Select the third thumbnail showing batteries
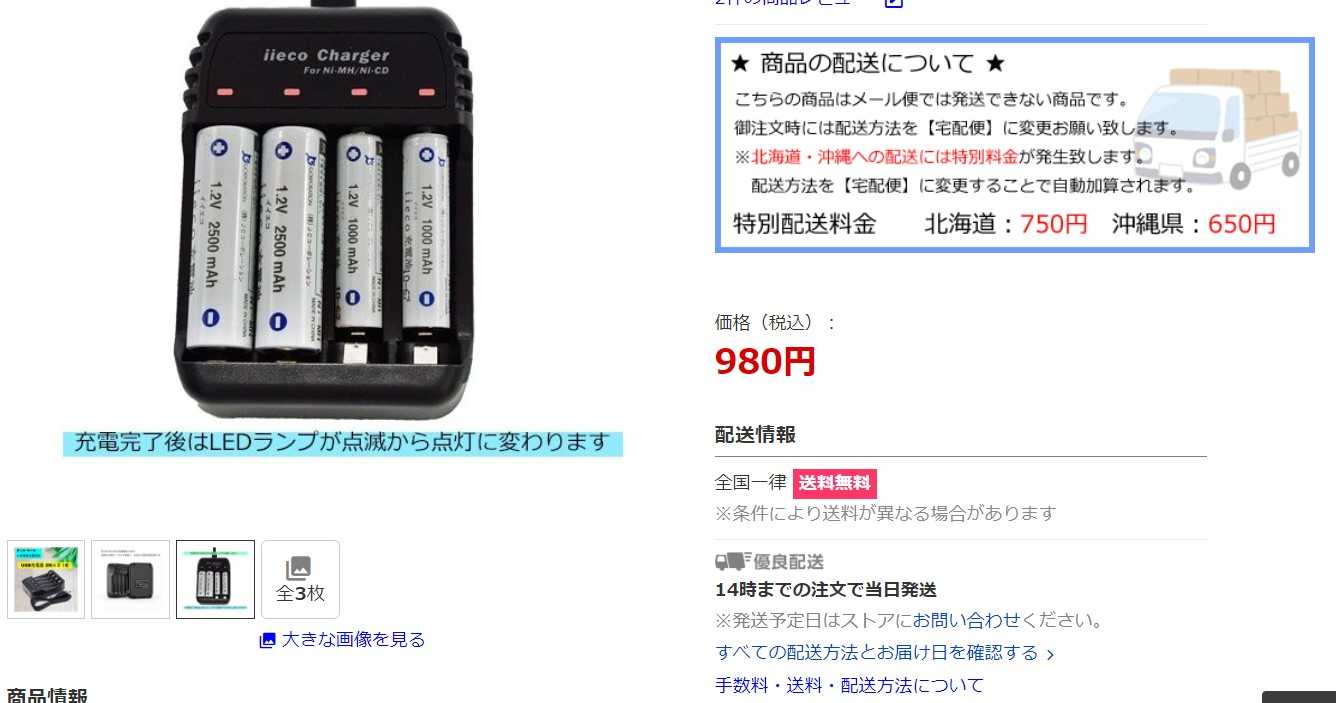The image size is (1336, 703). coord(215,579)
